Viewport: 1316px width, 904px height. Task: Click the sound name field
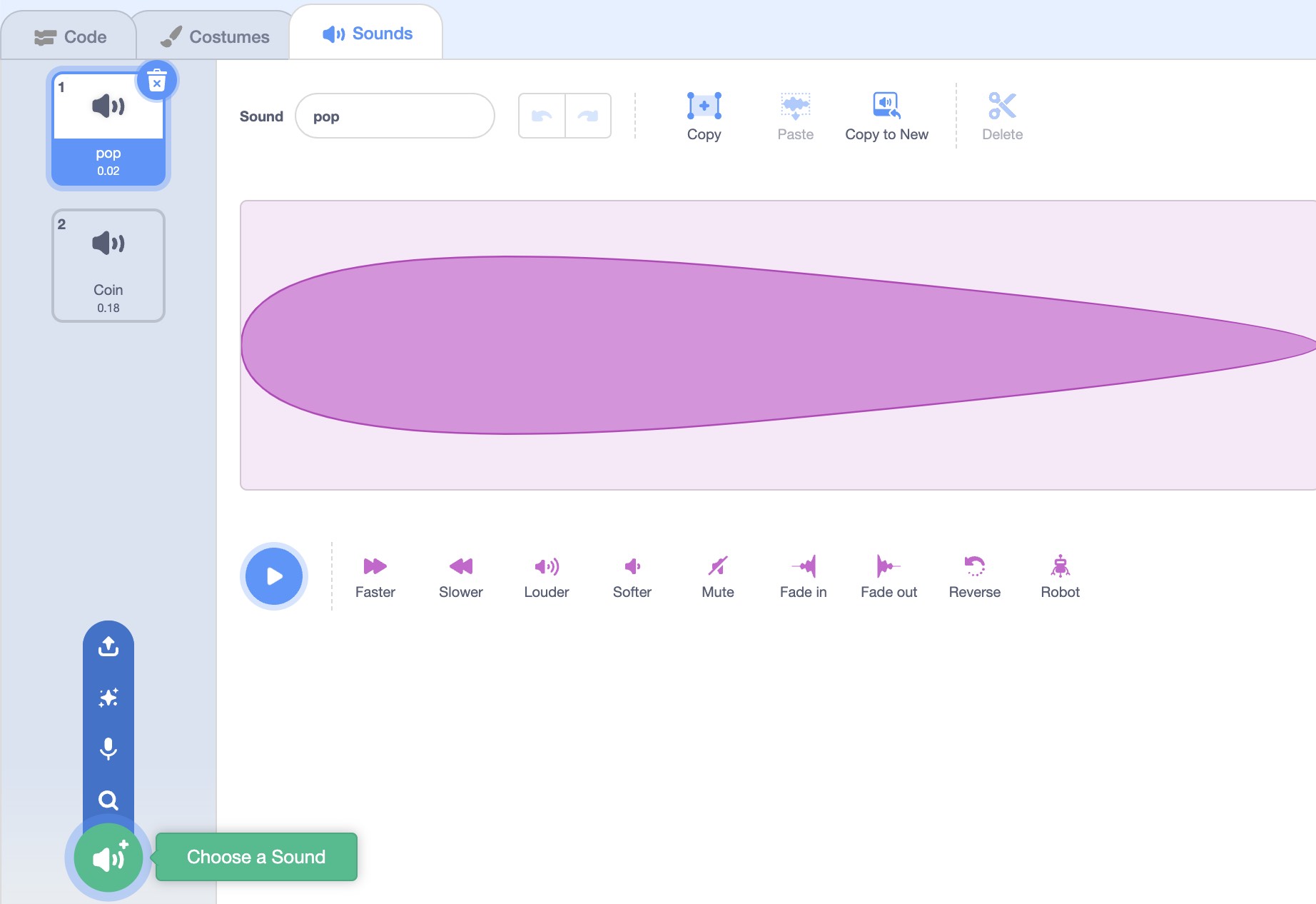tap(395, 116)
